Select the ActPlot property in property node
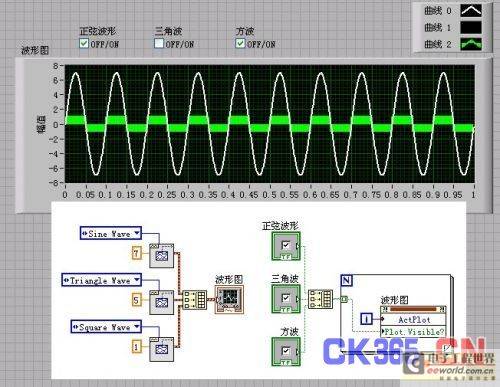This screenshot has width=500, height=387. [x=413, y=320]
